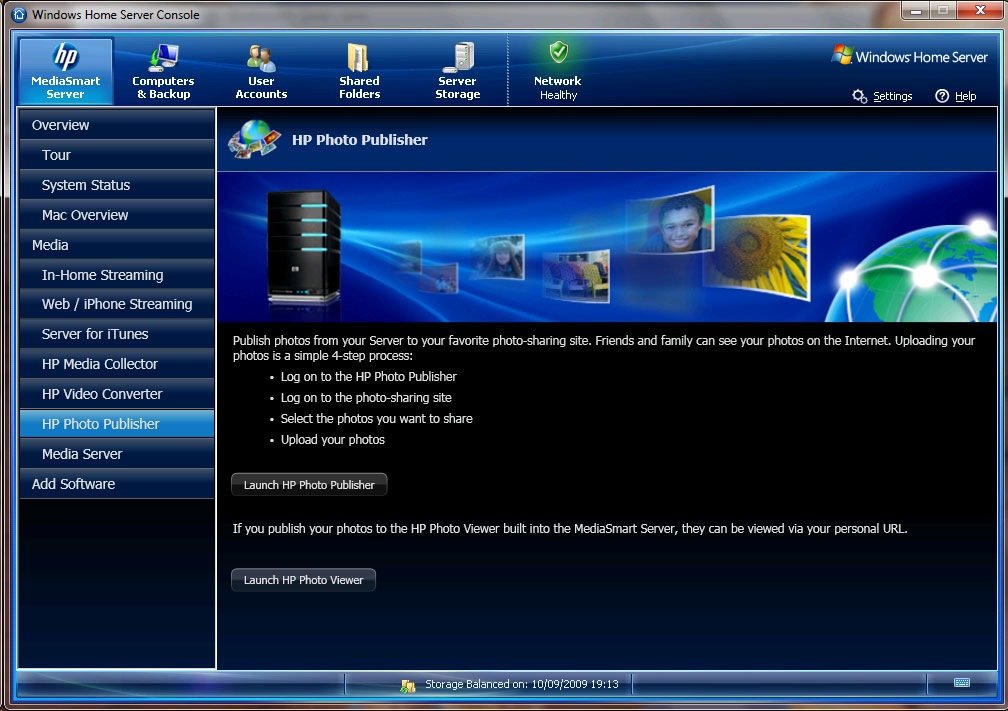Click the HP Photo Publisher globe icon
This screenshot has height=711, width=1008.
click(255, 140)
